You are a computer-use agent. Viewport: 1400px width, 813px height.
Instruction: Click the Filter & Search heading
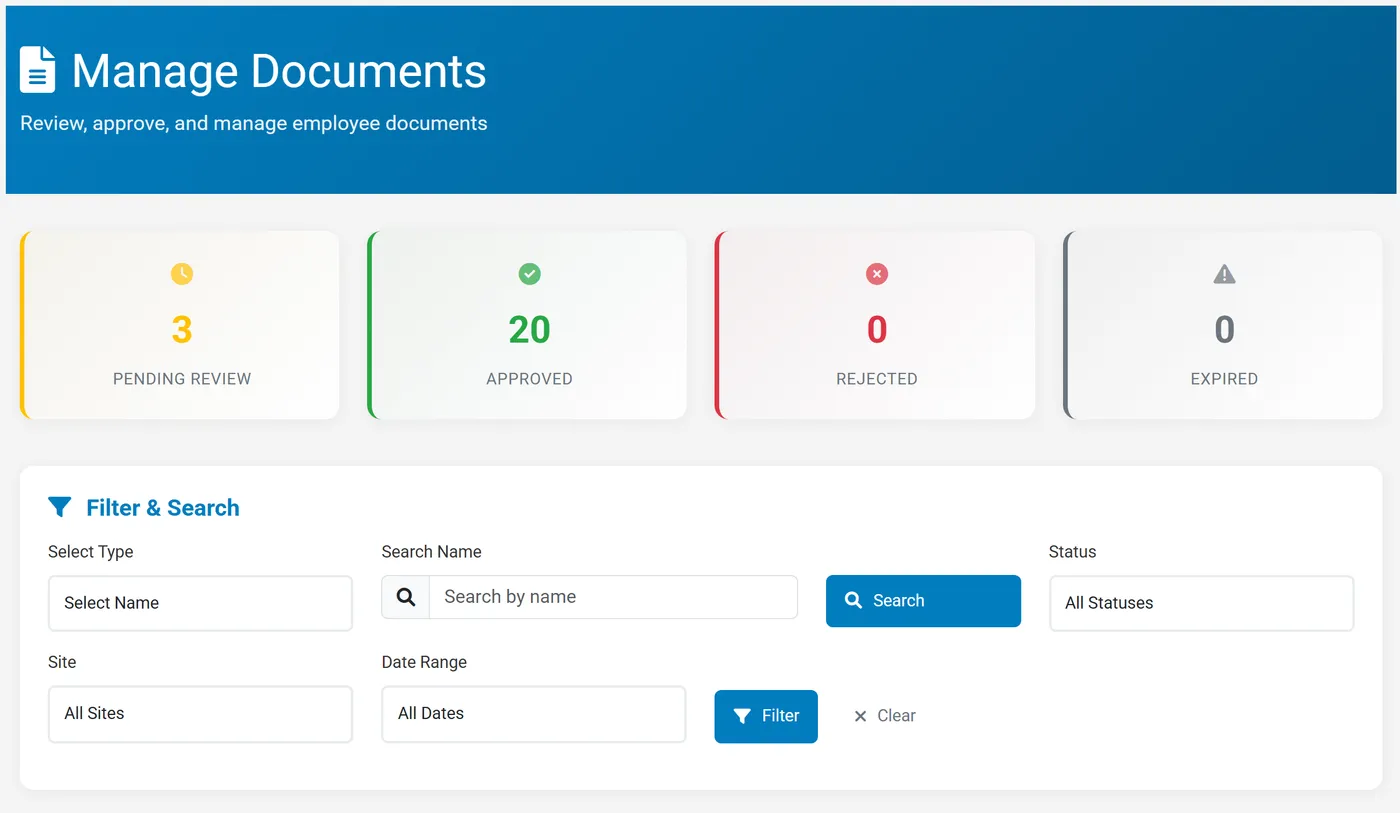pos(163,508)
